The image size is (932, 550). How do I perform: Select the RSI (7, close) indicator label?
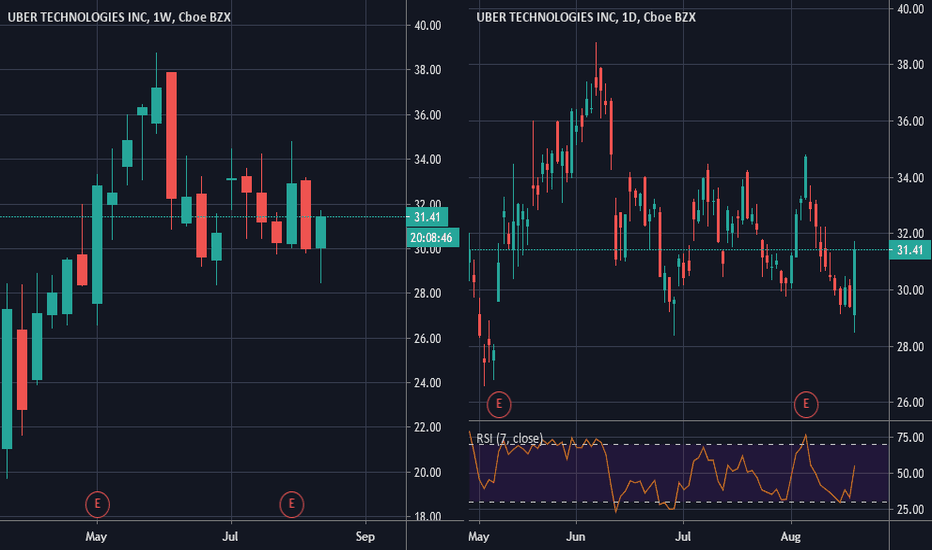click(509, 438)
